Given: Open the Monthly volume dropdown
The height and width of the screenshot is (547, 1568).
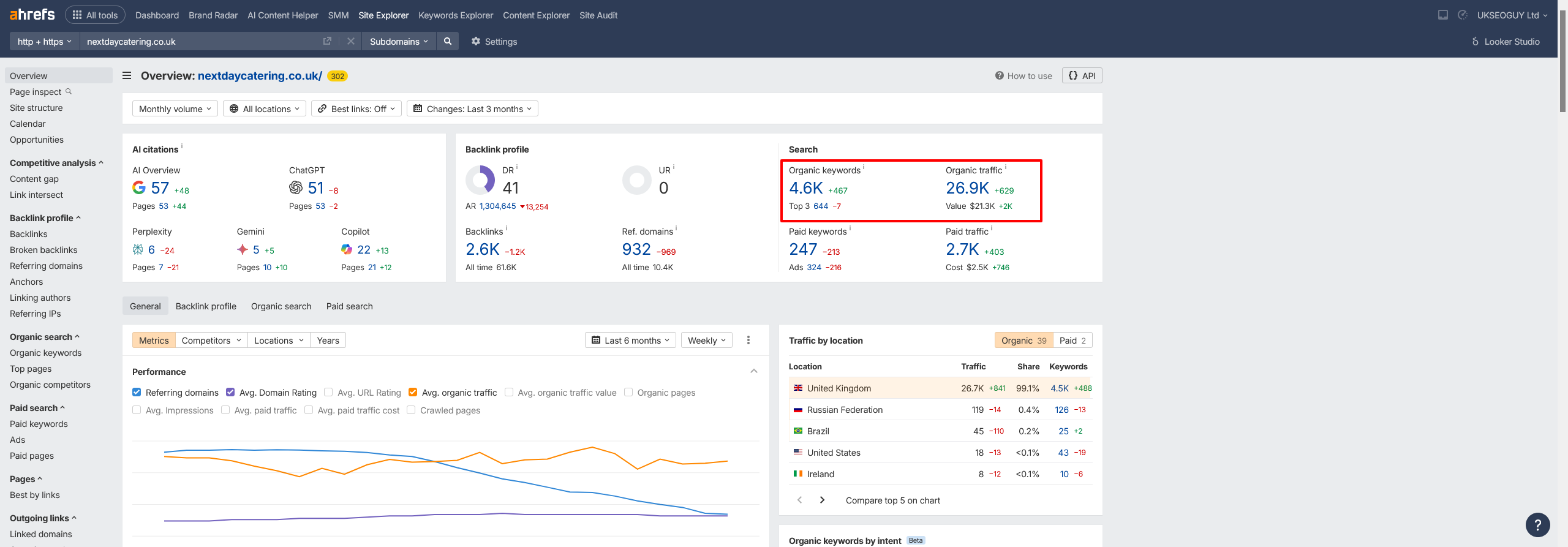Looking at the screenshot, I should pyautogui.click(x=175, y=108).
